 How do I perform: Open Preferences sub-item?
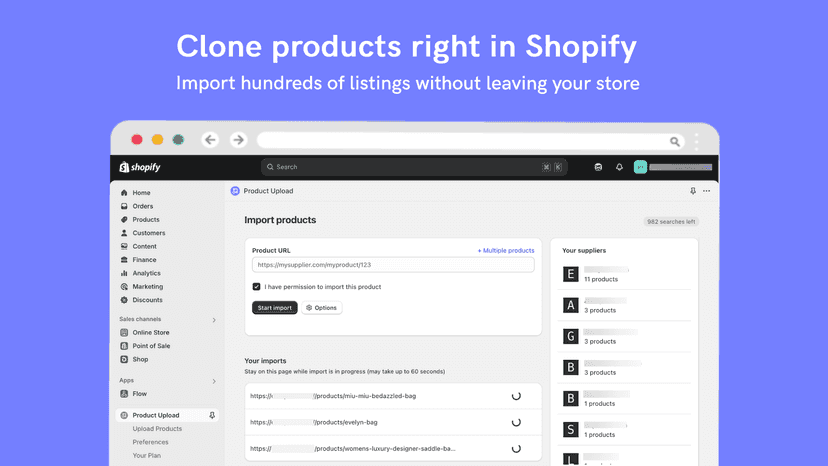[x=150, y=442]
